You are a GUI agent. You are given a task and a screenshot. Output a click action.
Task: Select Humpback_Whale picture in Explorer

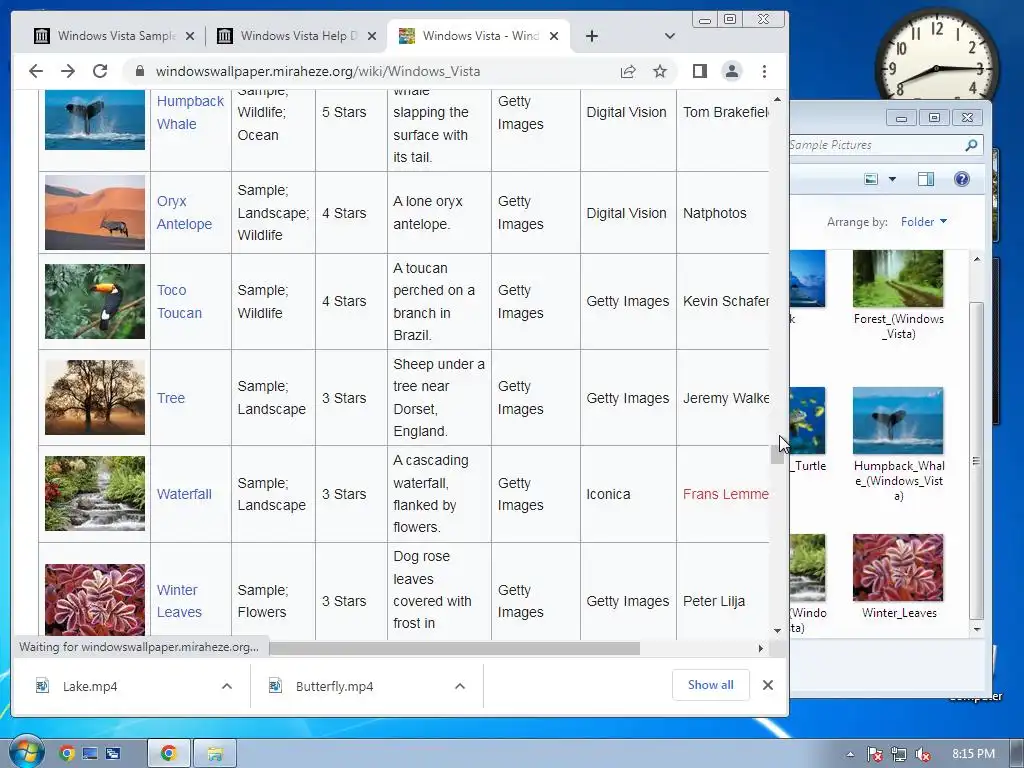pyautogui.click(x=898, y=444)
